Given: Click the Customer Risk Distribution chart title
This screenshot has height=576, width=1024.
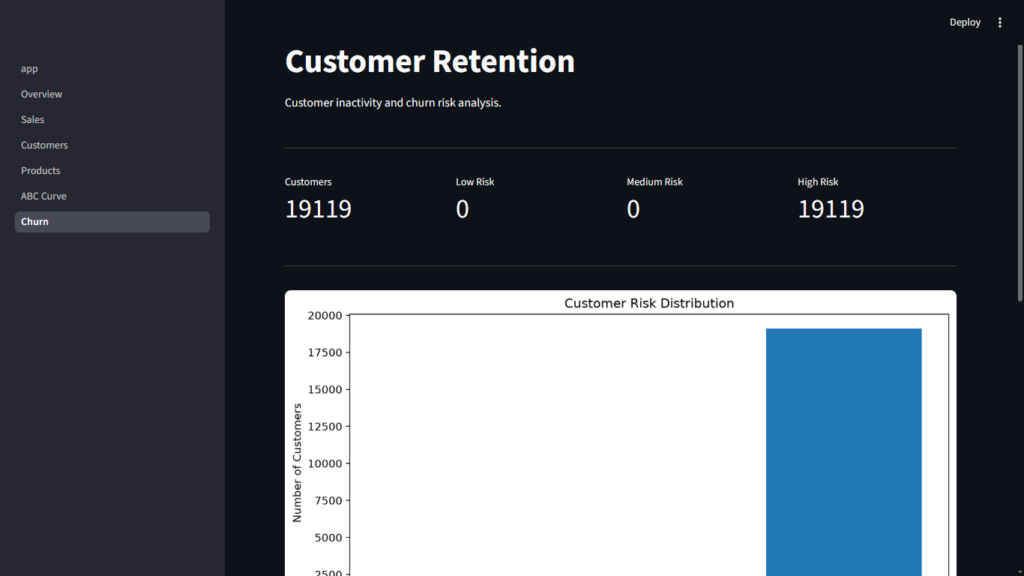Looking at the screenshot, I should (x=649, y=303).
